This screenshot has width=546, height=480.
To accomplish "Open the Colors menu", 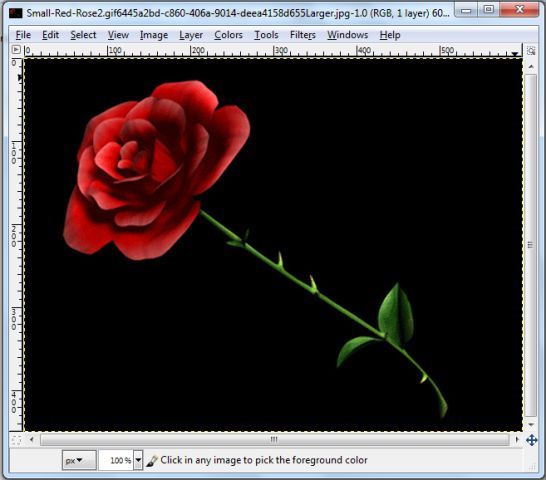I will tap(228, 35).
